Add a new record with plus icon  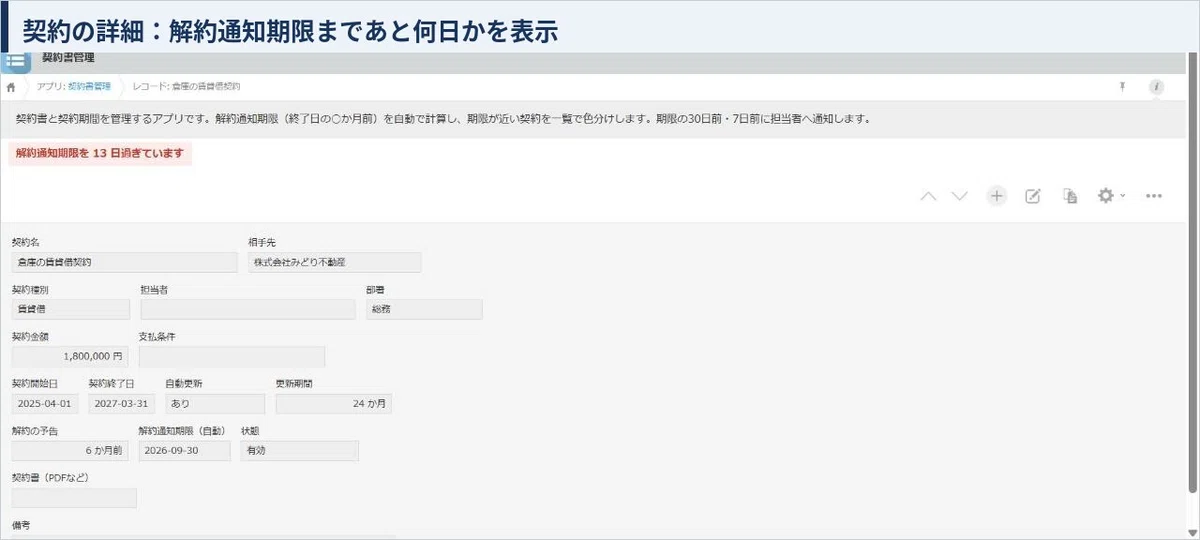[996, 196]
